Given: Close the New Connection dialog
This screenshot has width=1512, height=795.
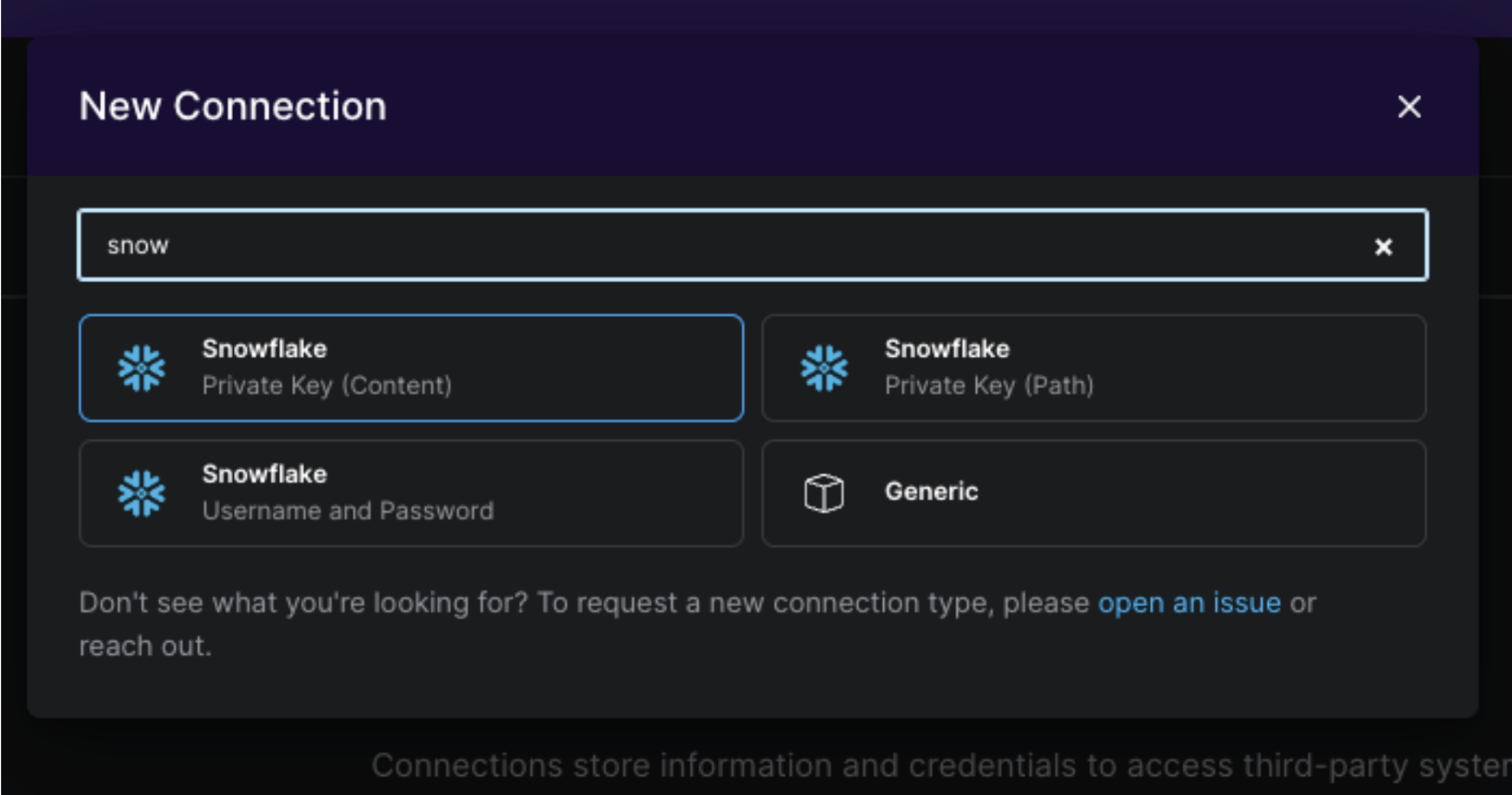Looking at the screenshot, I should 1409,107.
